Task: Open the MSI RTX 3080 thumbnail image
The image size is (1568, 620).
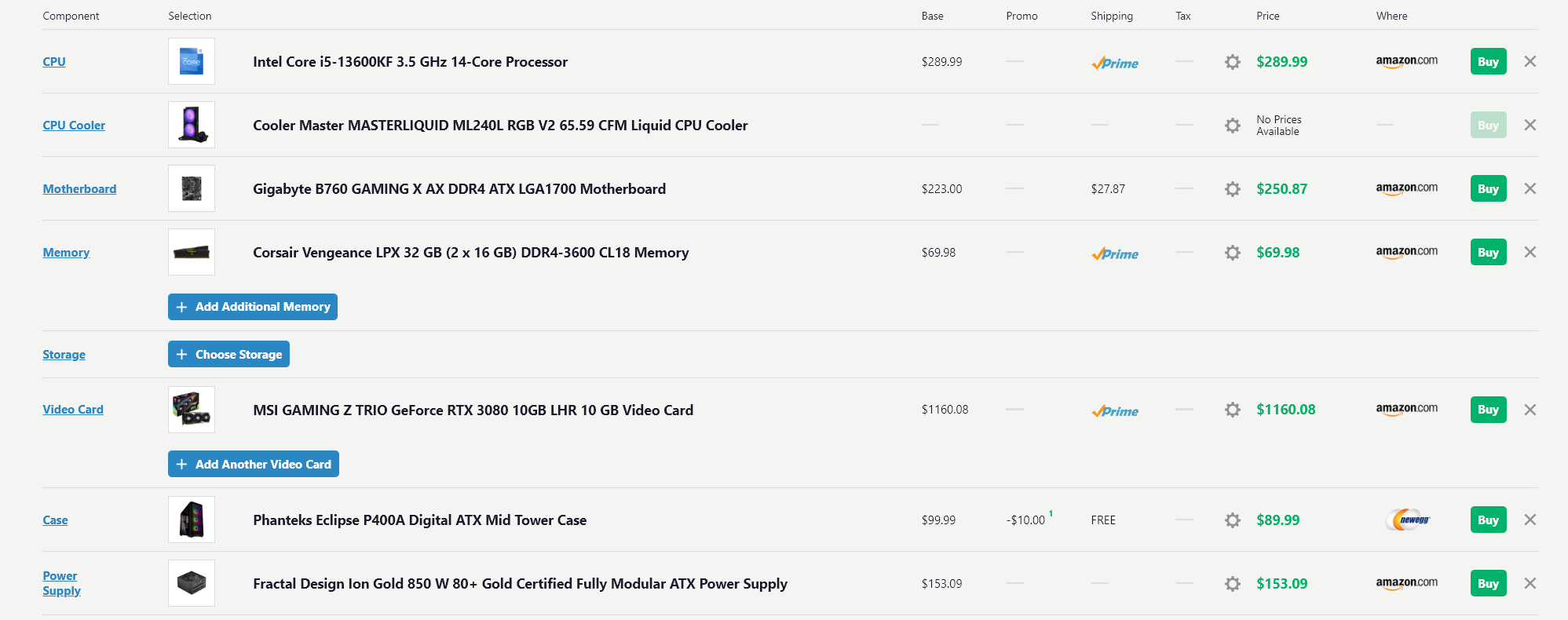Action: click(192, 410)
